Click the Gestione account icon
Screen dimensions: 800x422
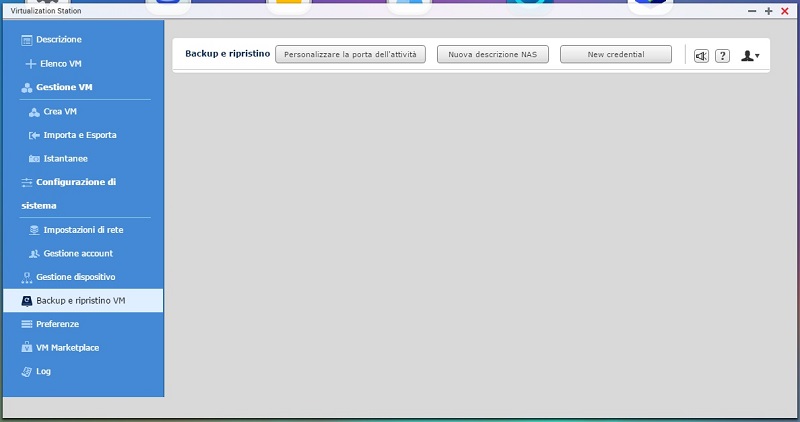(x=34, y=254)
